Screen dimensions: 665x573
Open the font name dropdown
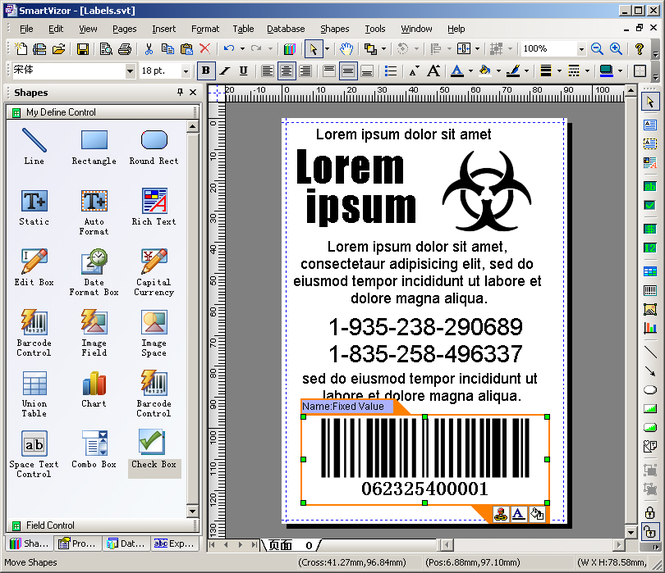(130, 71)
